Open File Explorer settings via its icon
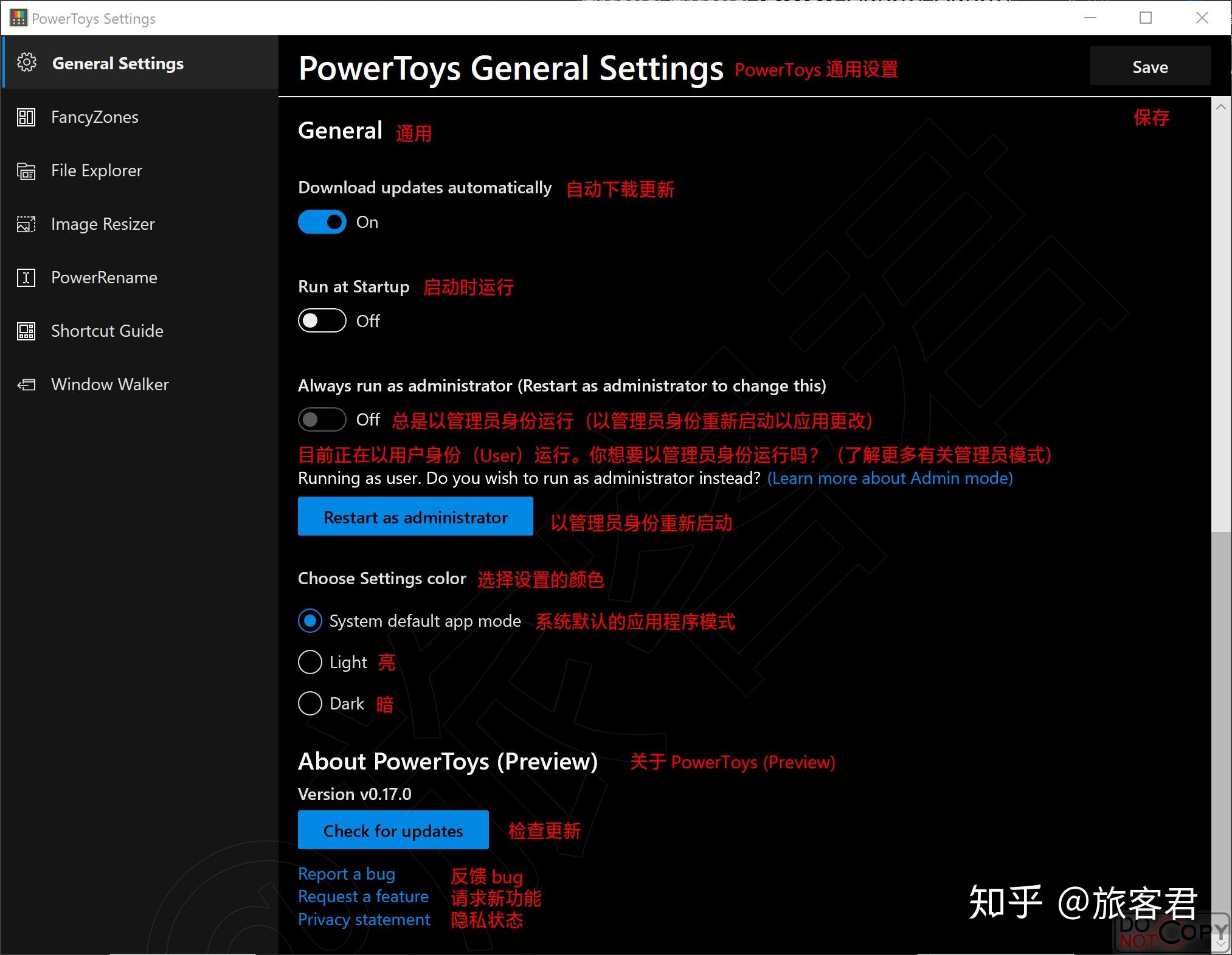Viewport: 1232px width, 955px height. (26, 171)
